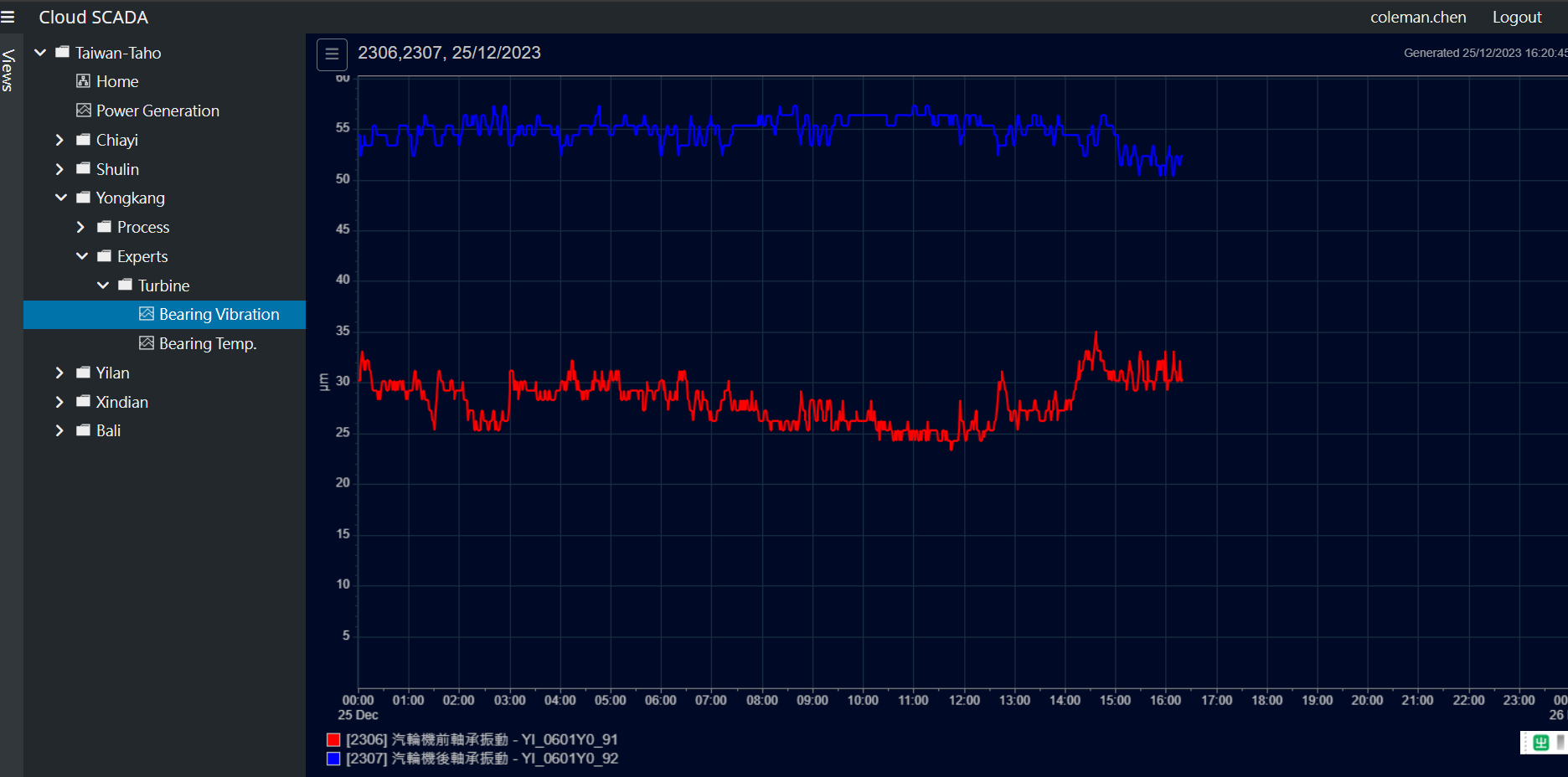Click the Chiayi folder icon
This screenshot has height=777, width=1568.
[x=83, y=140]
